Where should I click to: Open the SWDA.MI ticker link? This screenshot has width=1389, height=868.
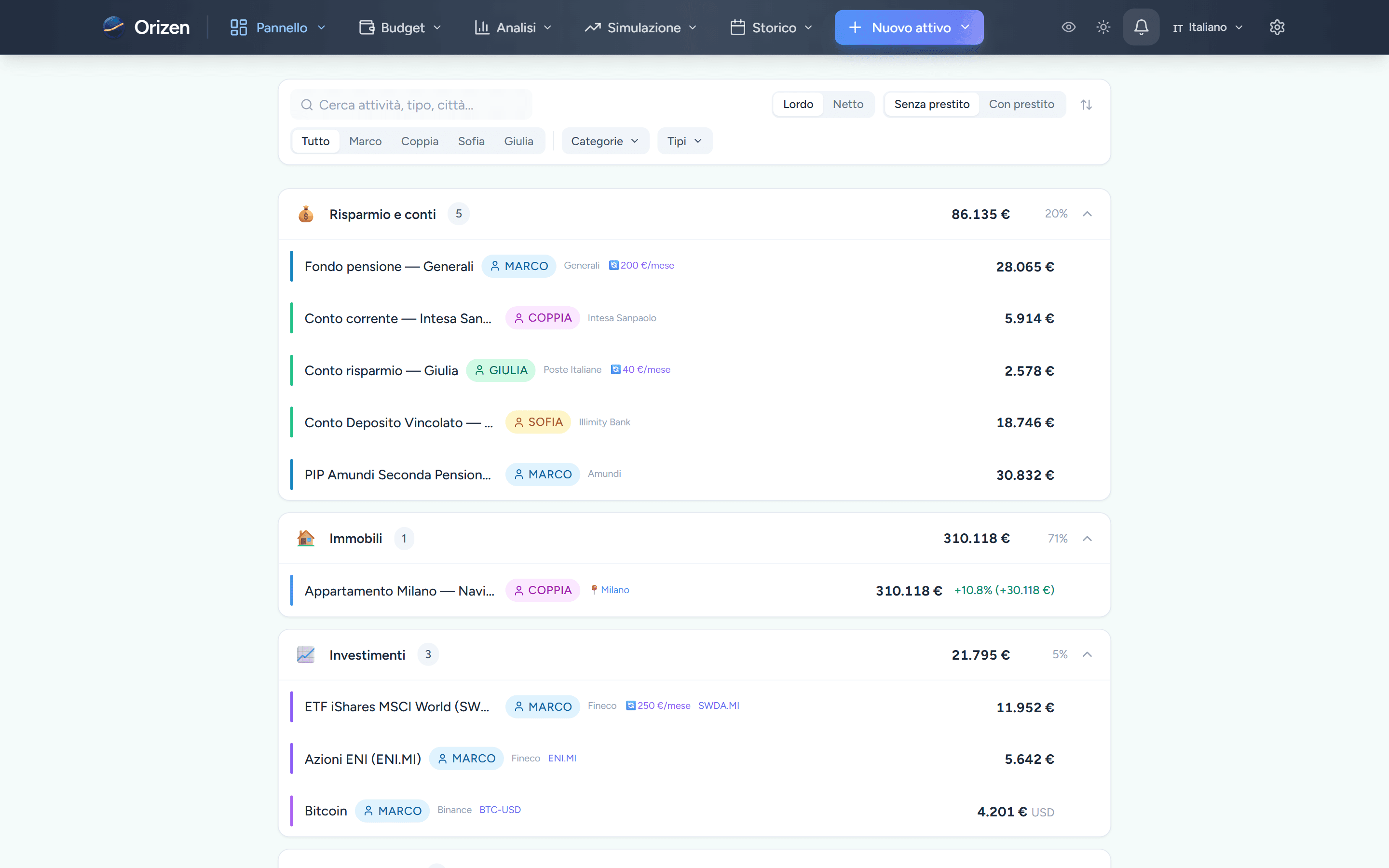tap(719, 705)
